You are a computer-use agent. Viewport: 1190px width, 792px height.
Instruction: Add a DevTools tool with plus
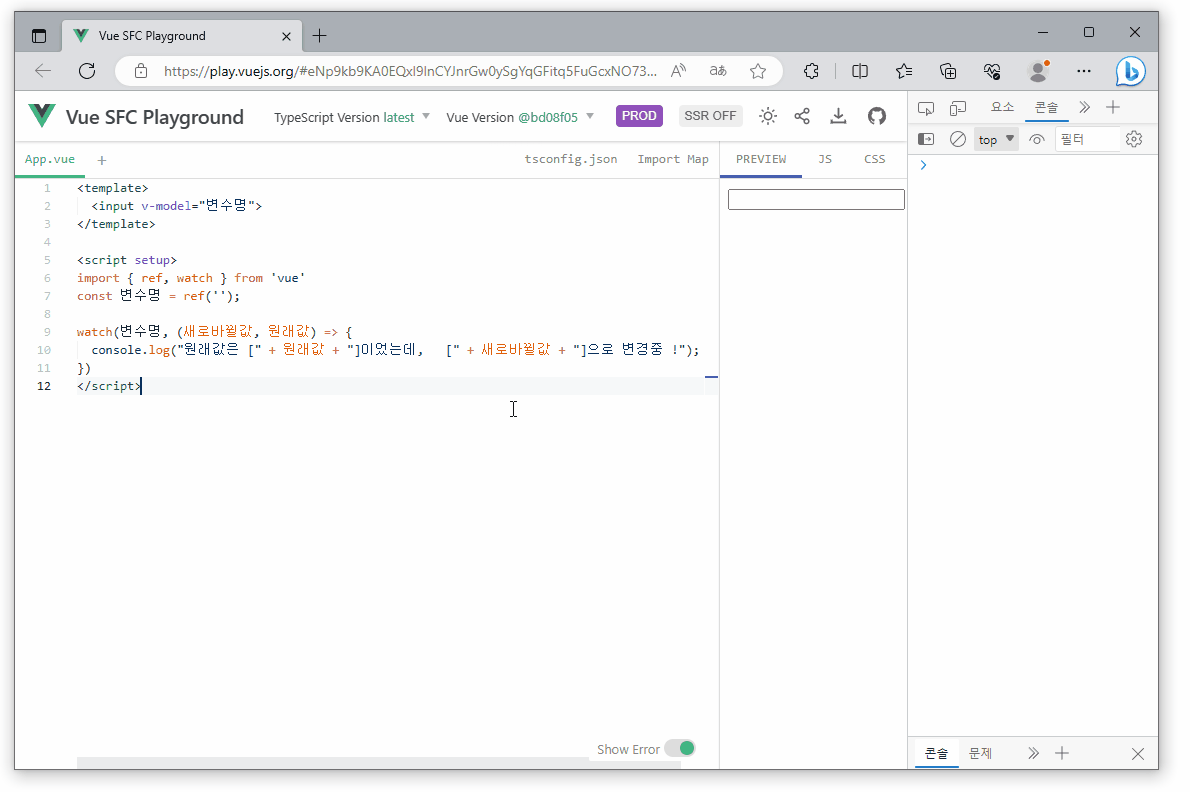click(x=1113, y=108)
